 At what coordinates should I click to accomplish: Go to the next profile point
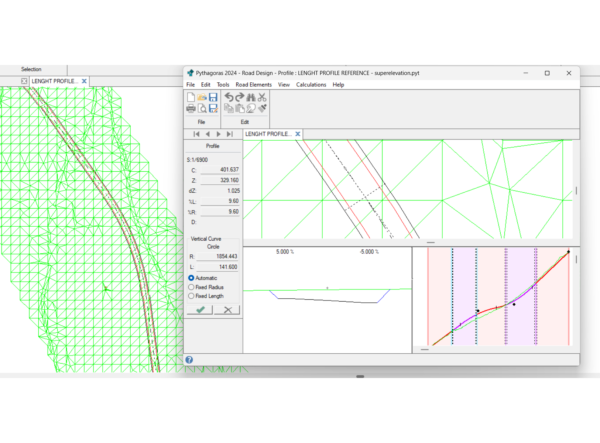pyautogui.click(x=218, y=134)
